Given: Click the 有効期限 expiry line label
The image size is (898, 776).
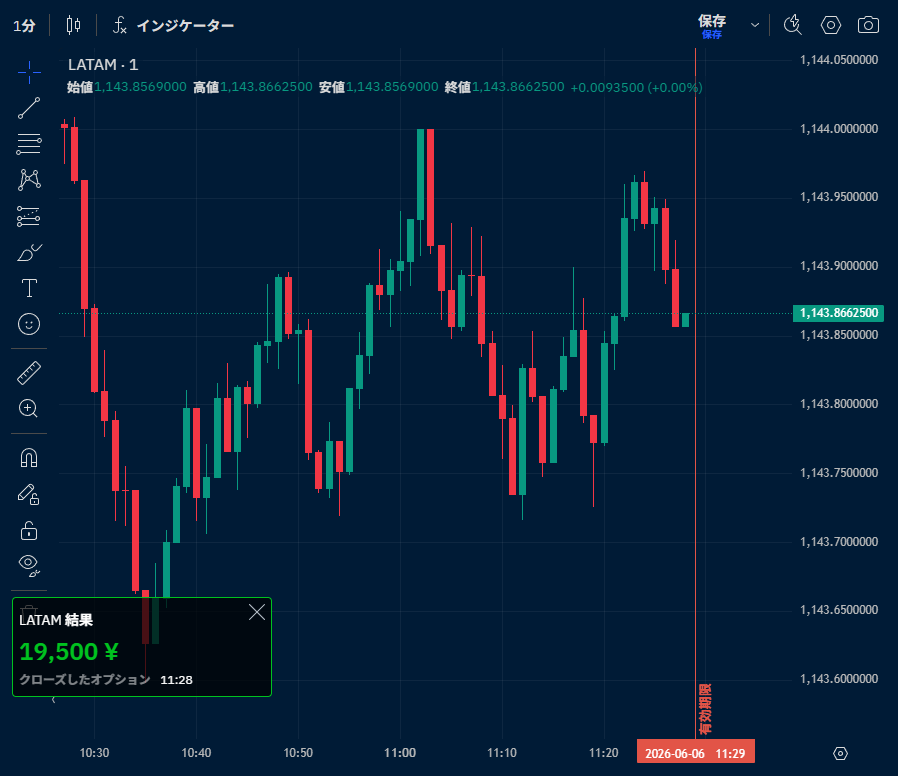Looking at the screenshot, I should [x=705, y=709].
